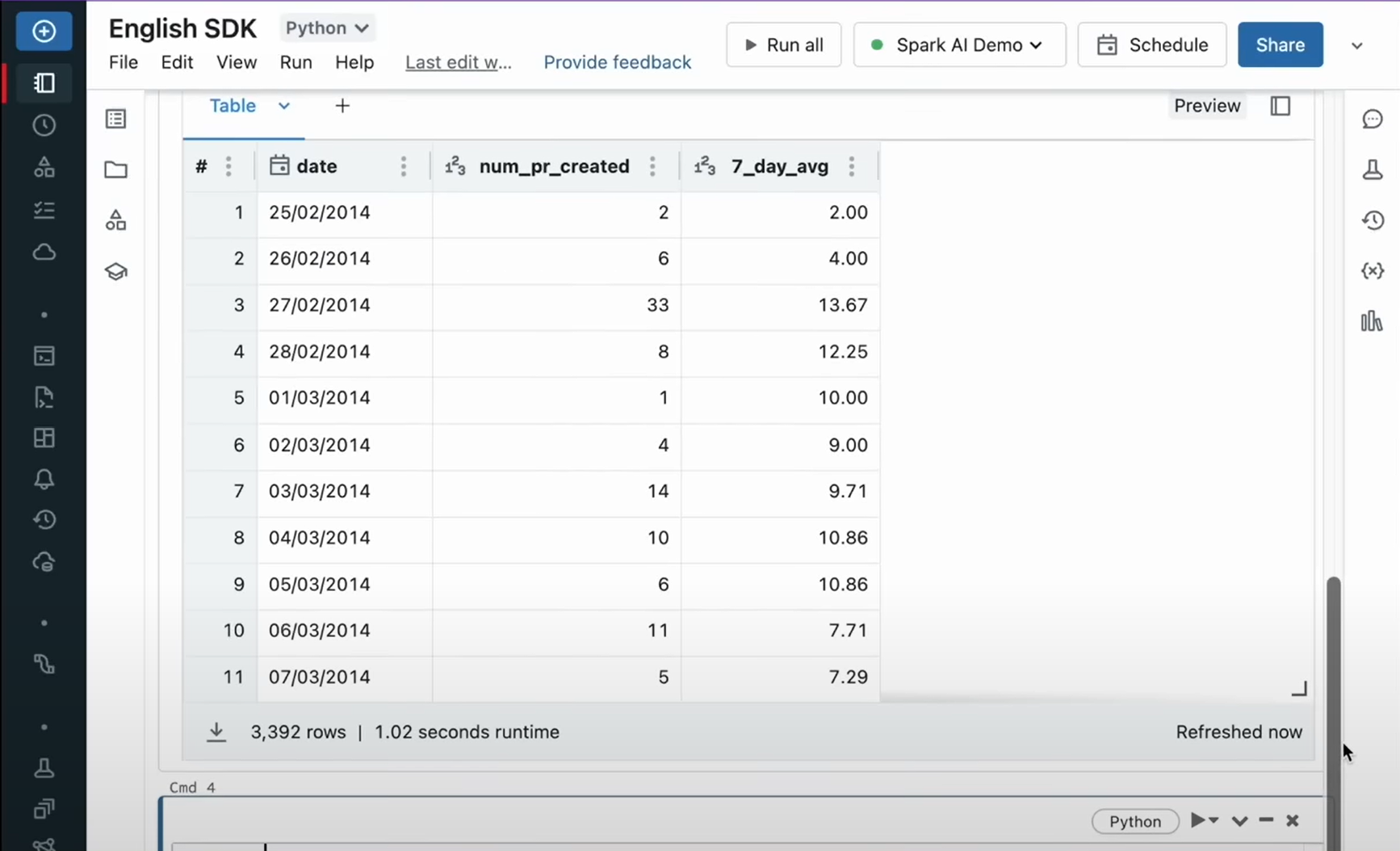Click the create new plus icon

[x=44, y=31]
